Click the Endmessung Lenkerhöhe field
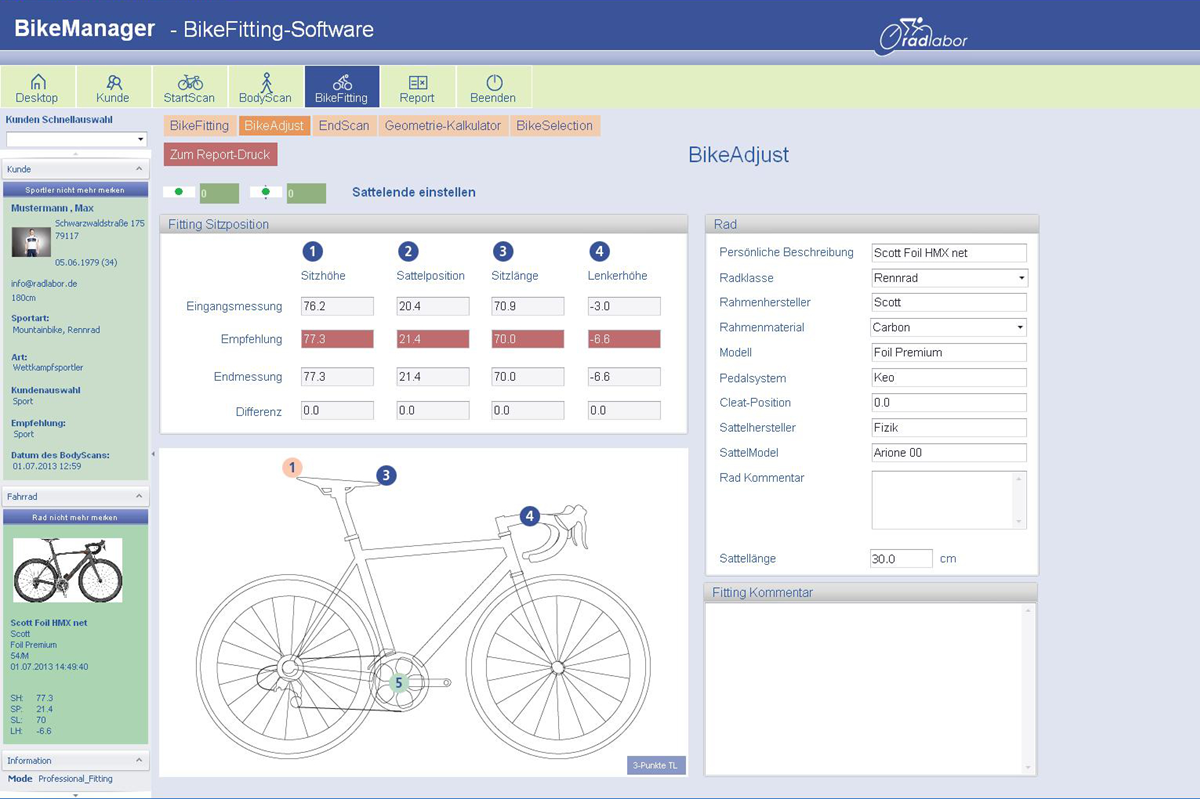Viewport: 1200px width, 799px height. 624,377
